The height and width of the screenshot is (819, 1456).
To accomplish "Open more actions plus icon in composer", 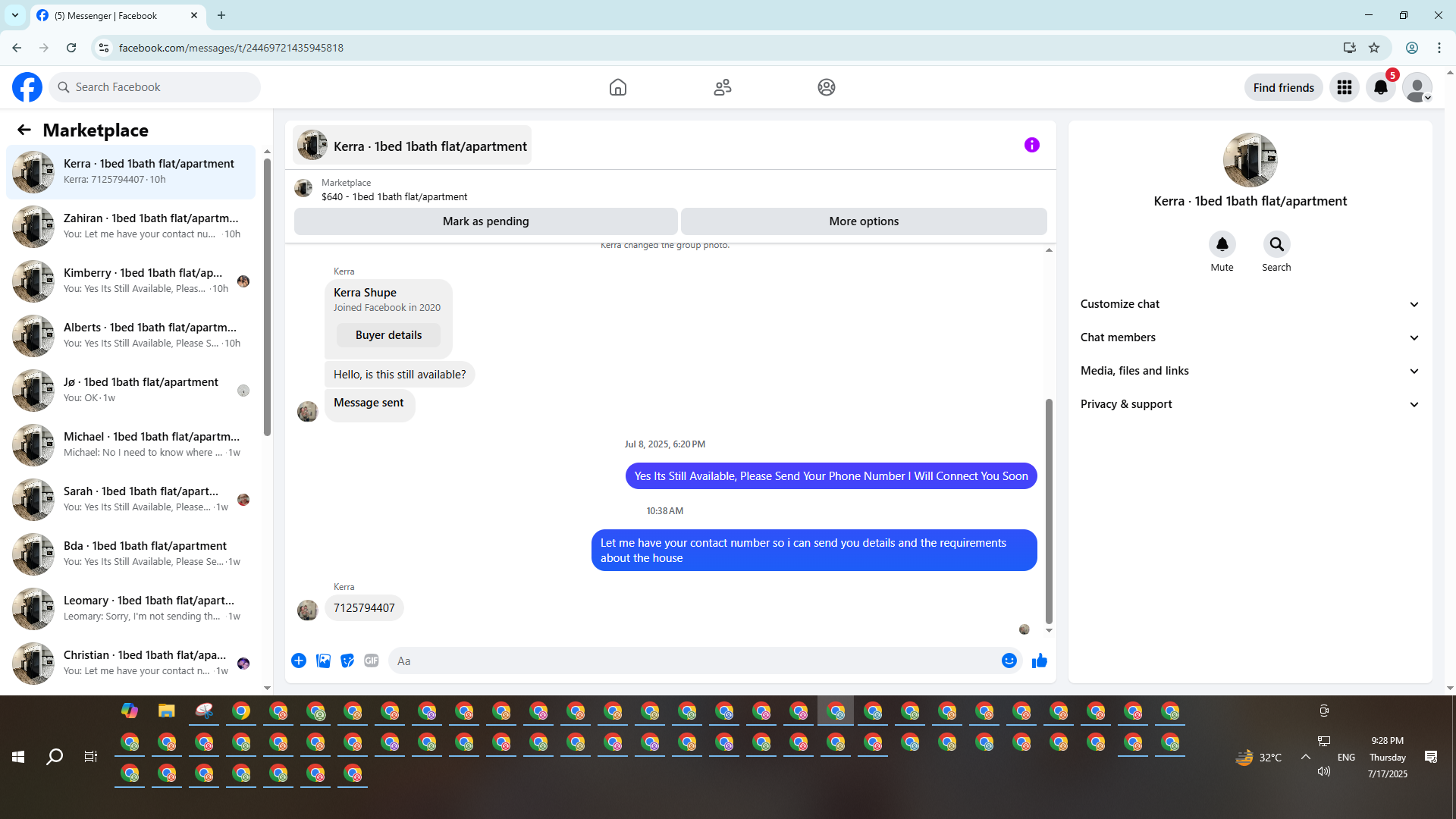I will 299,661.
